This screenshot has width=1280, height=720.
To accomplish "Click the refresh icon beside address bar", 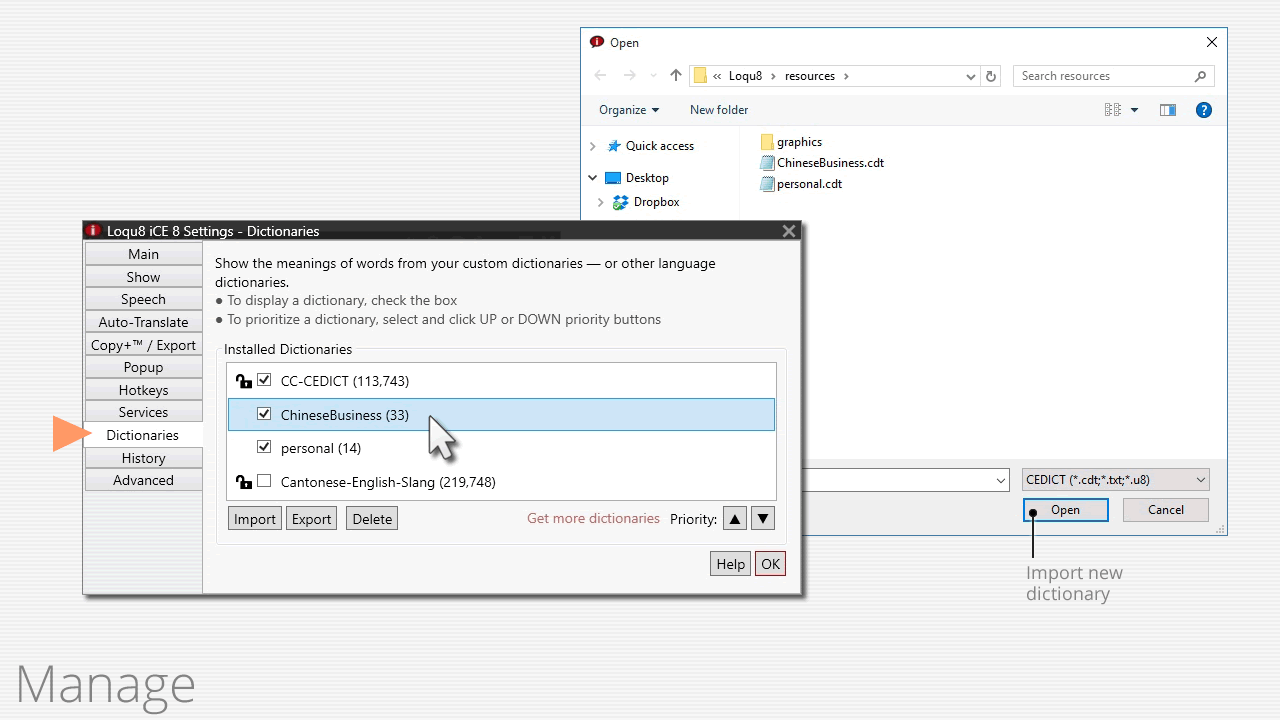I will 991,76.
